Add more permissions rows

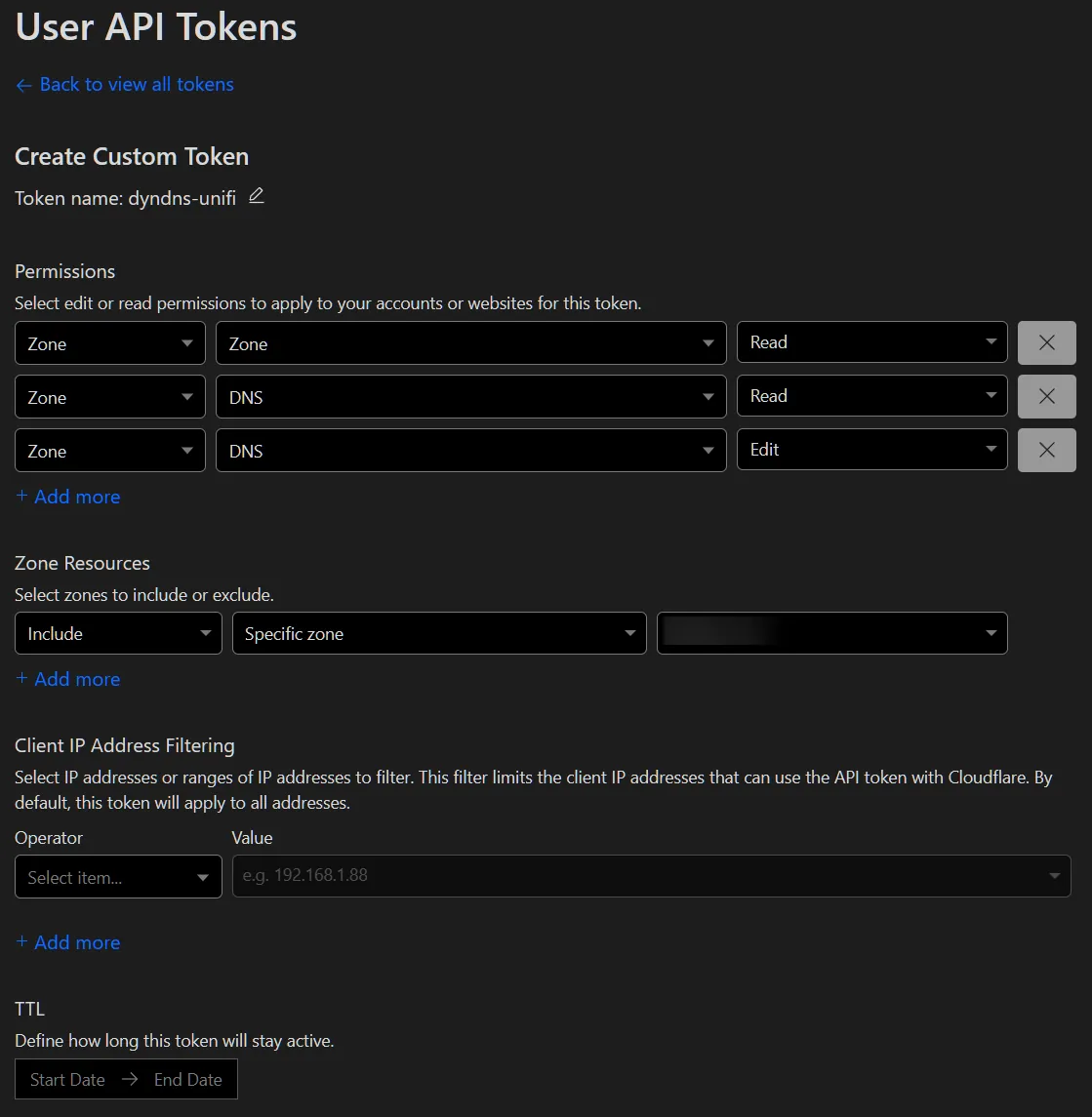(x=68, y=497)
